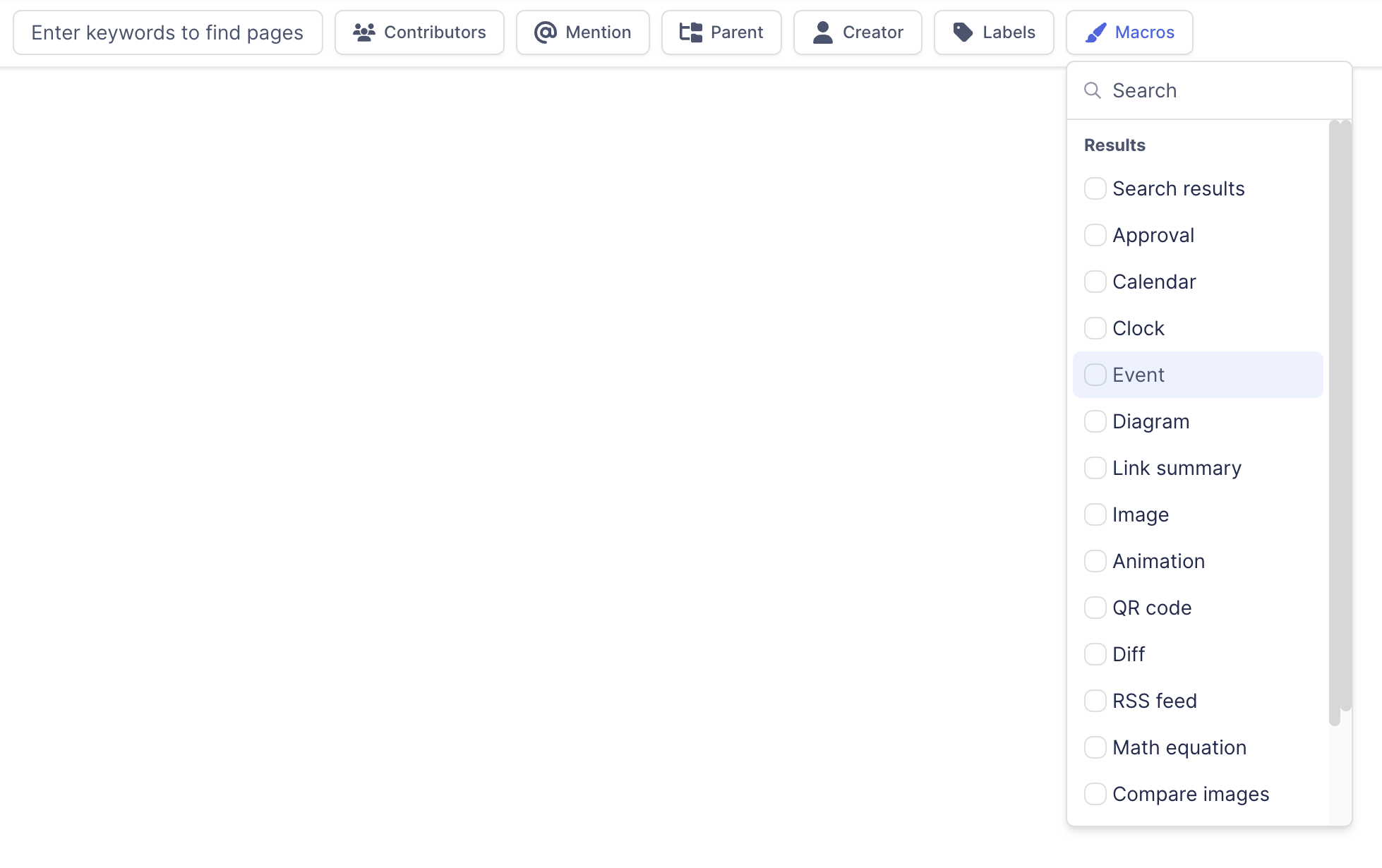Select the Approval radio button
The height and width of the screenshot is (868, 1382).
click(1095, 235)
